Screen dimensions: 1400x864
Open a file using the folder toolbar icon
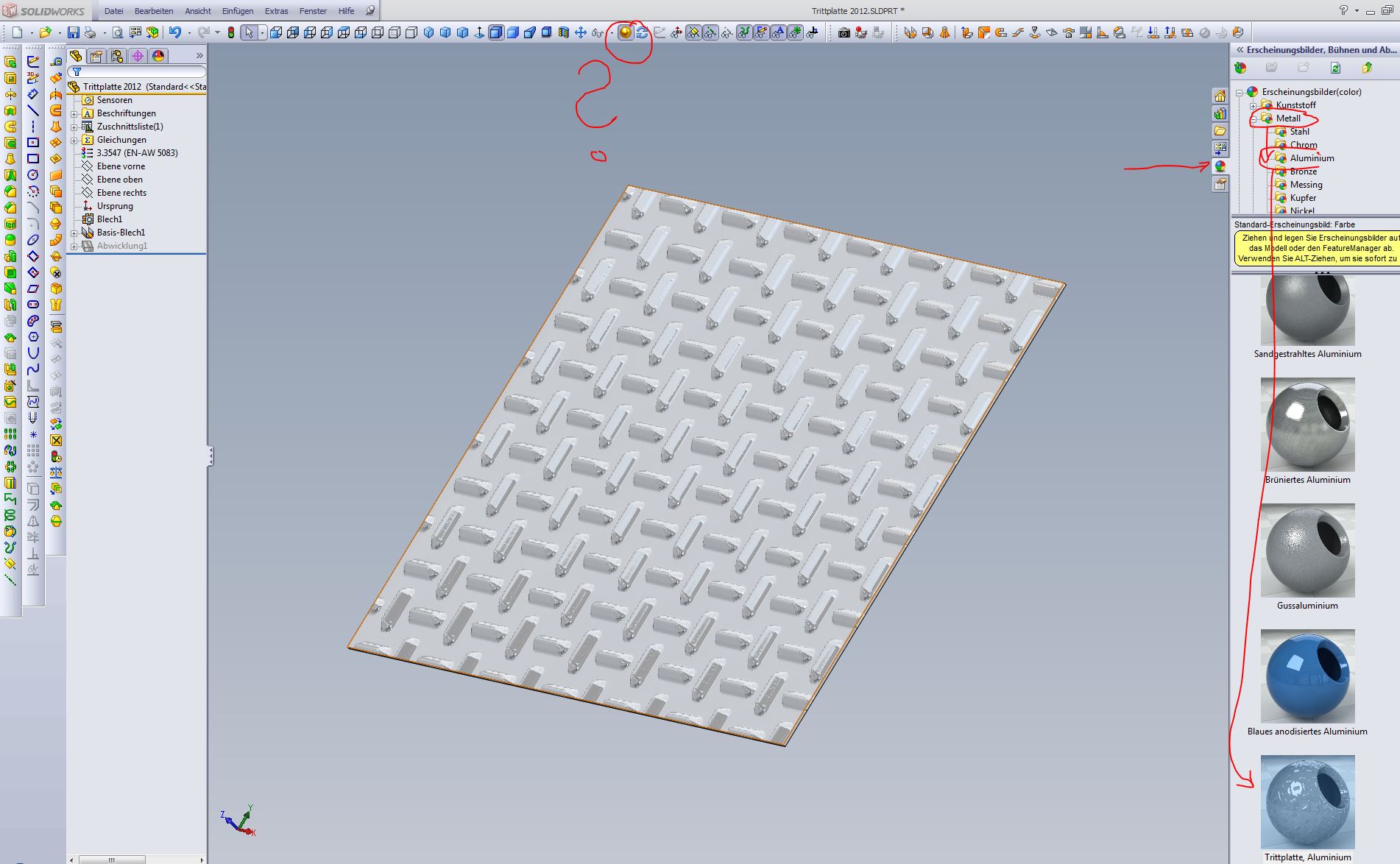click(46, 32)
